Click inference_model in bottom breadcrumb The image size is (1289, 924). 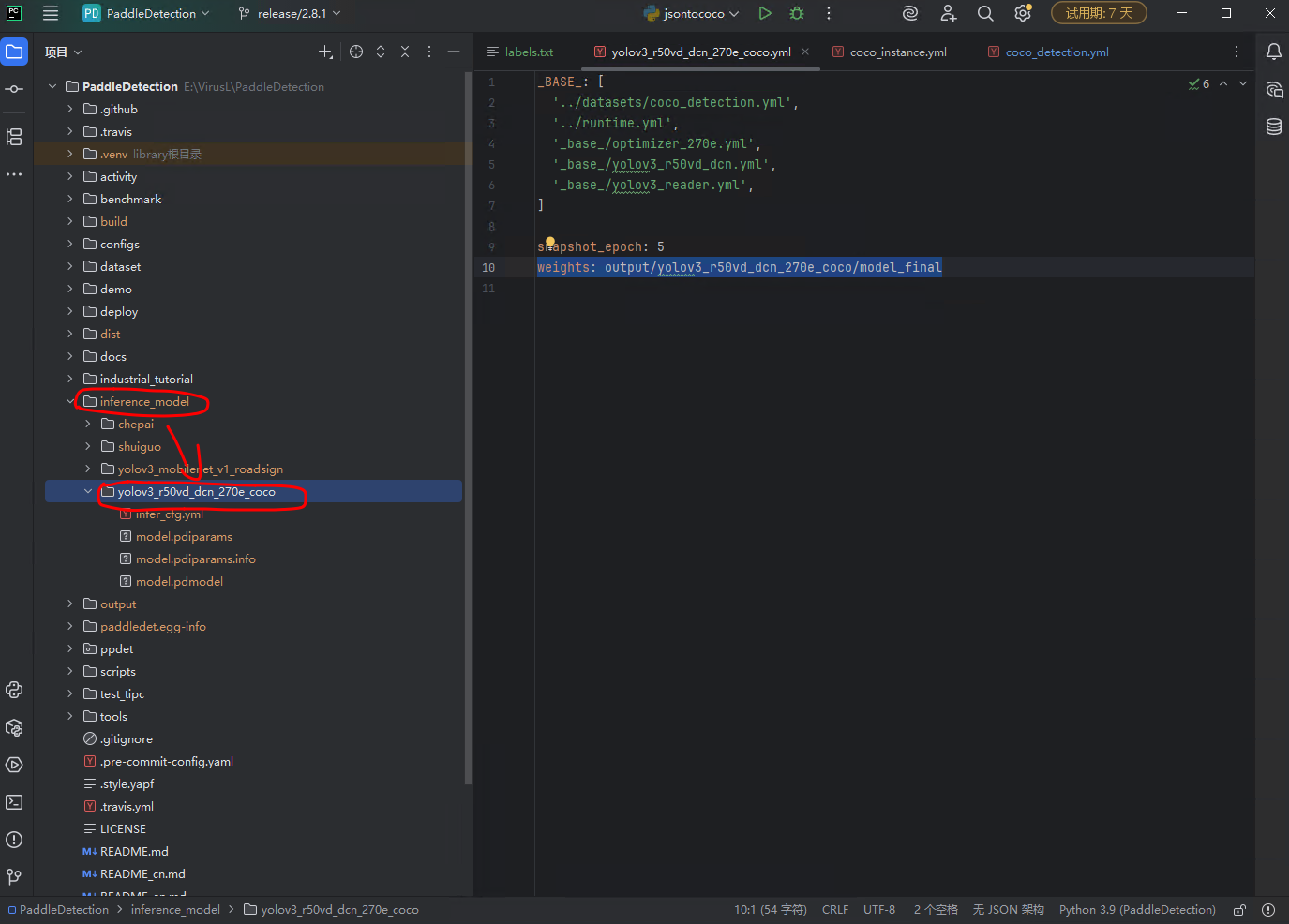pyautogui.click(x=175, y=910)
